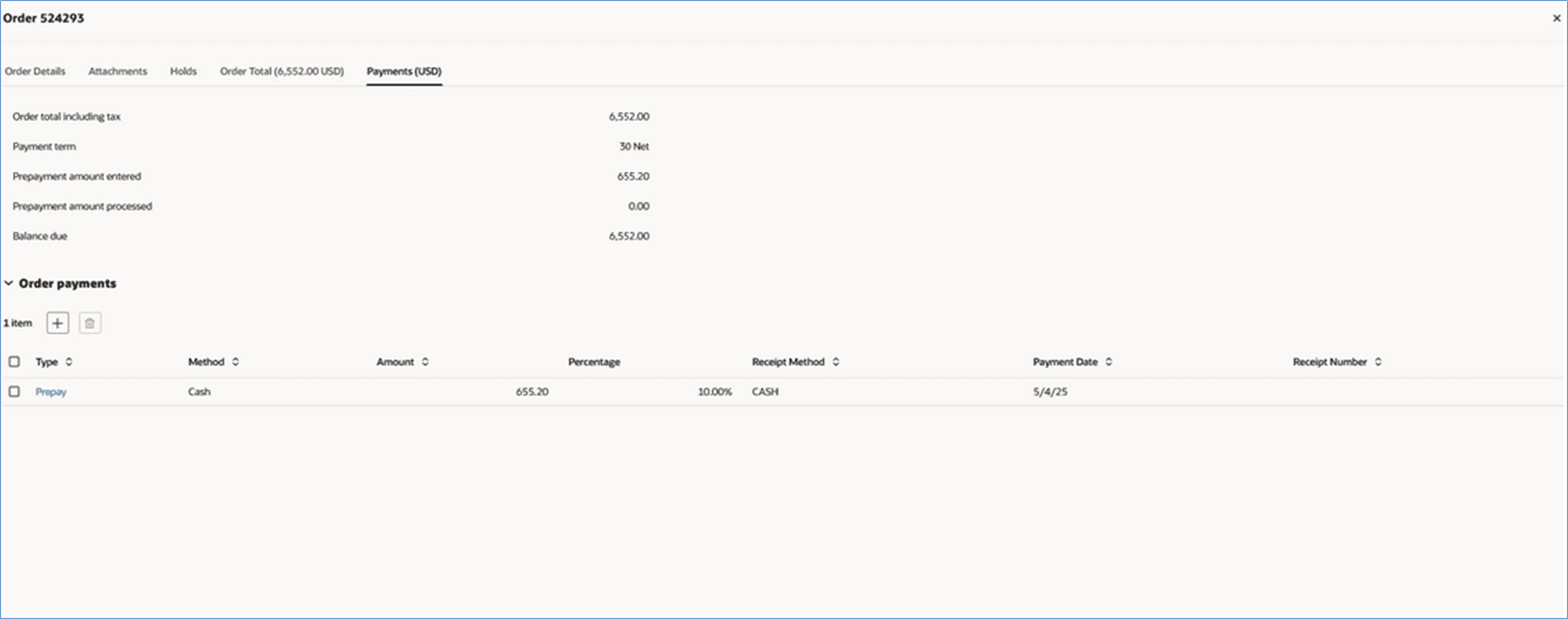The height and width of the screenshot is (619, 1568).
Task: Sort by Payment Date
Action: tap(1109, 362)
